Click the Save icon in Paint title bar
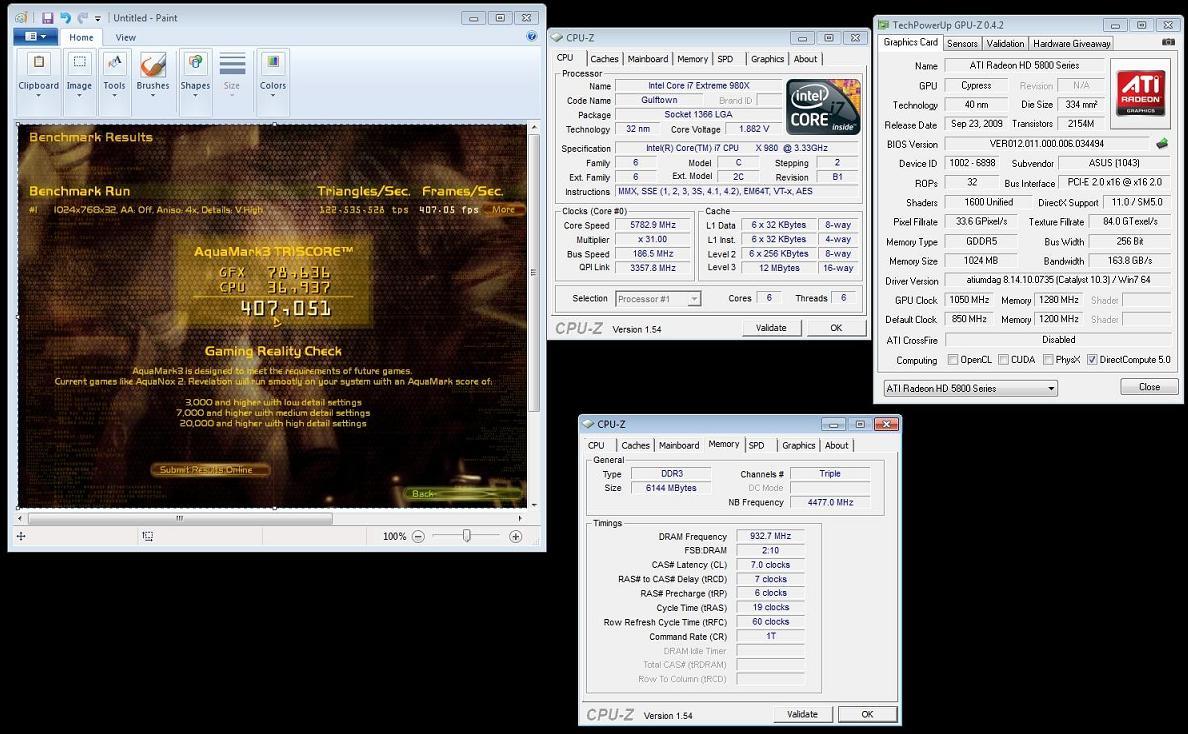 pyautogui.click(x=47, y=17)
